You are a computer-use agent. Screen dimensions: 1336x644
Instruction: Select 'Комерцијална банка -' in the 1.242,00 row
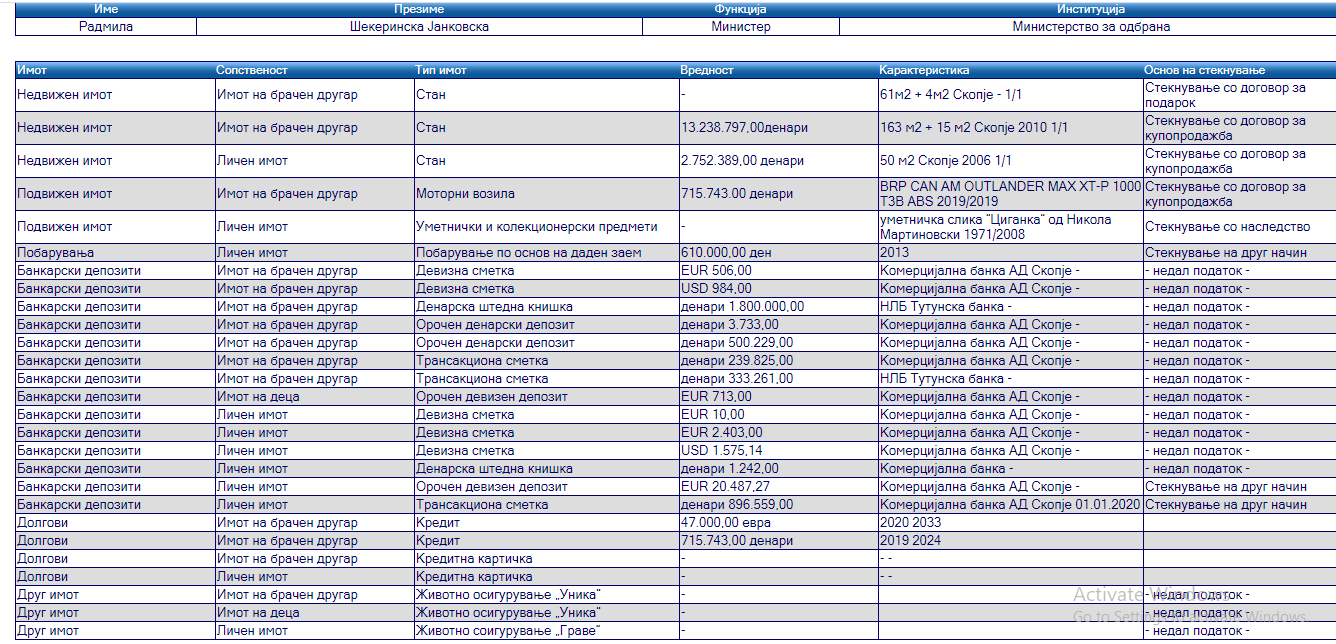[947, 469]
